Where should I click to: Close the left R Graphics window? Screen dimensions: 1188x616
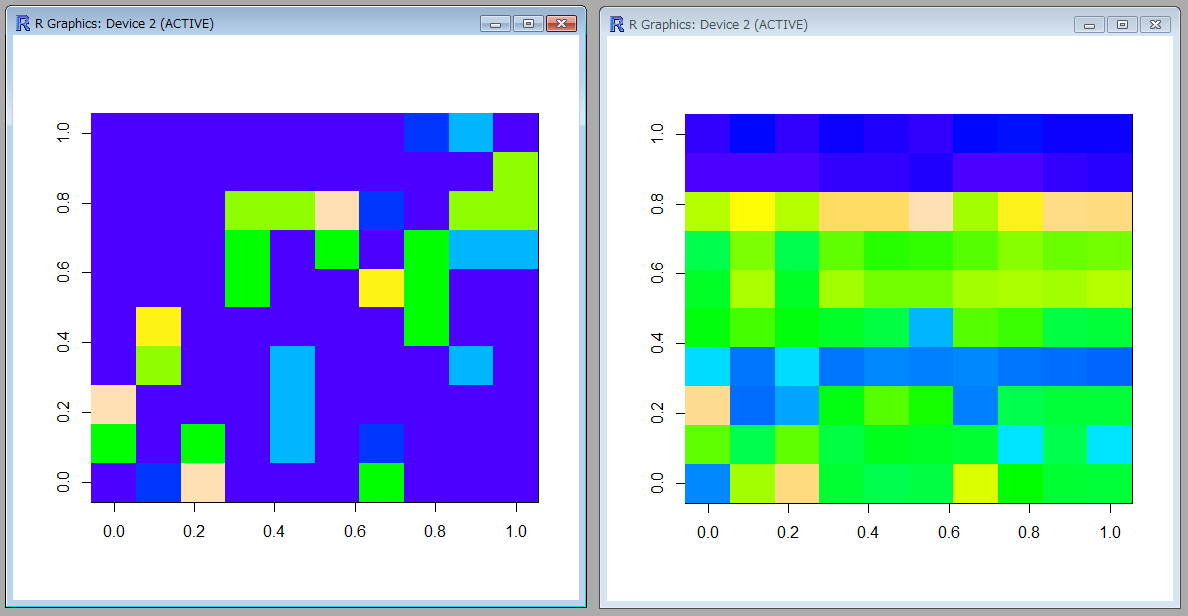click(x=562, y=24)
